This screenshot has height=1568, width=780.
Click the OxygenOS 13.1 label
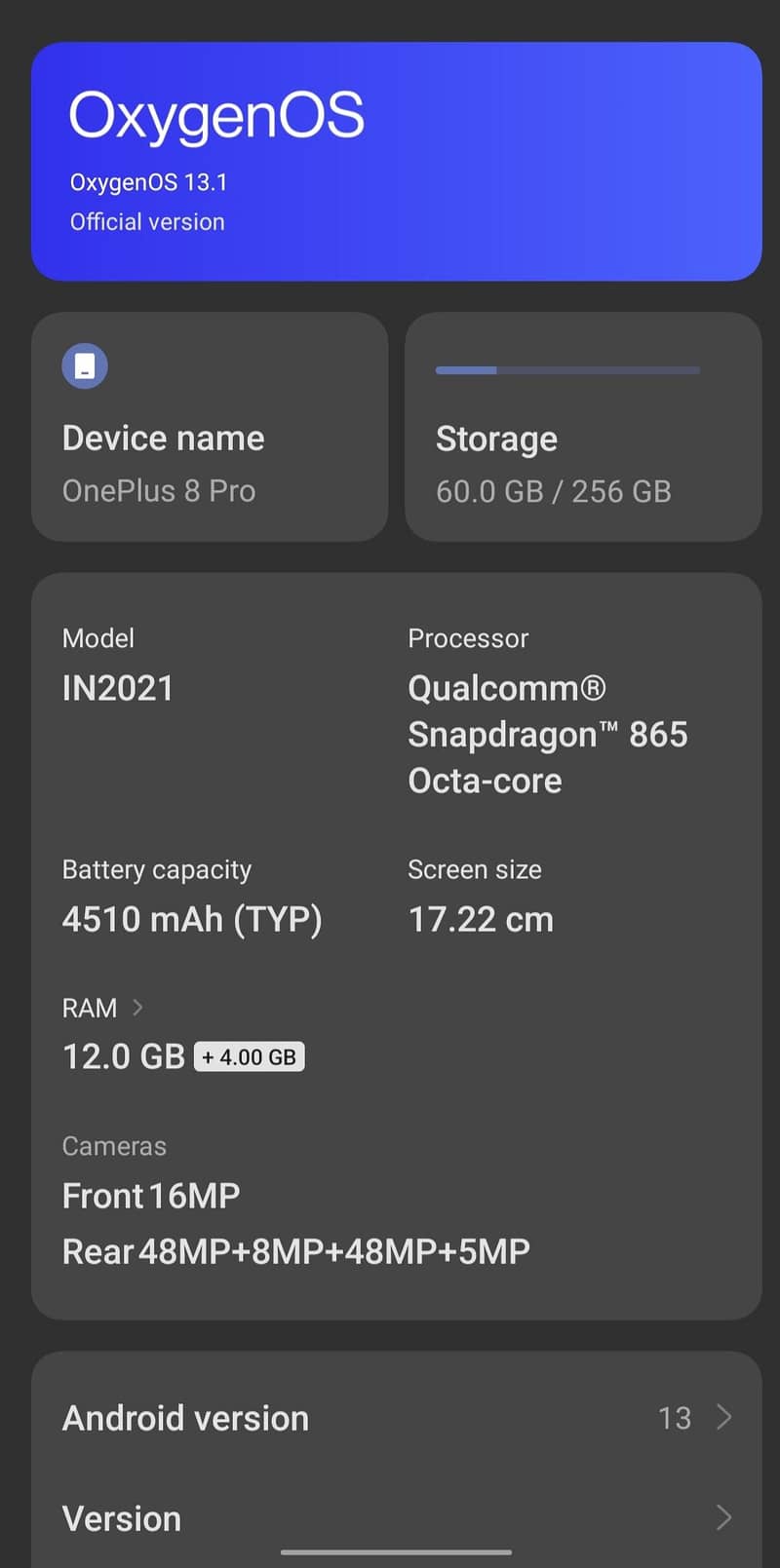148,182
